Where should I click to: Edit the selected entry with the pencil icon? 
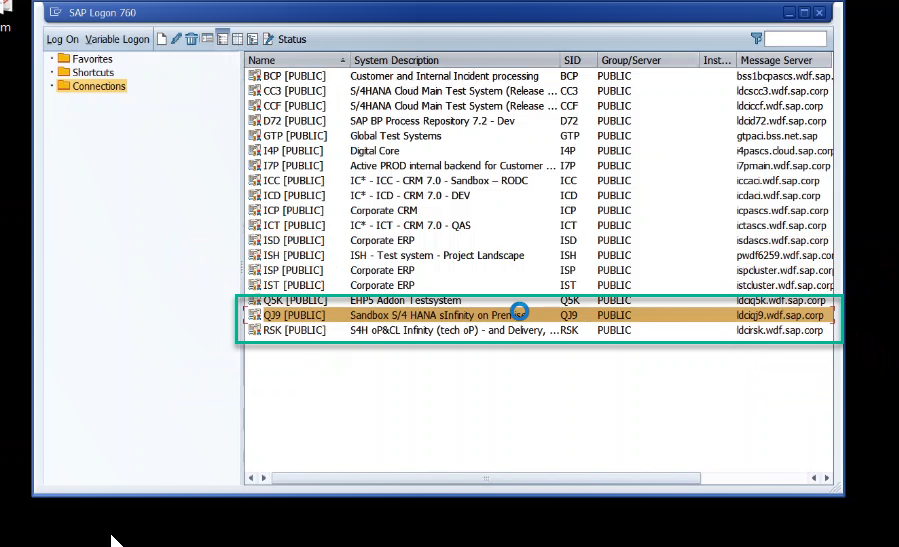177,39
